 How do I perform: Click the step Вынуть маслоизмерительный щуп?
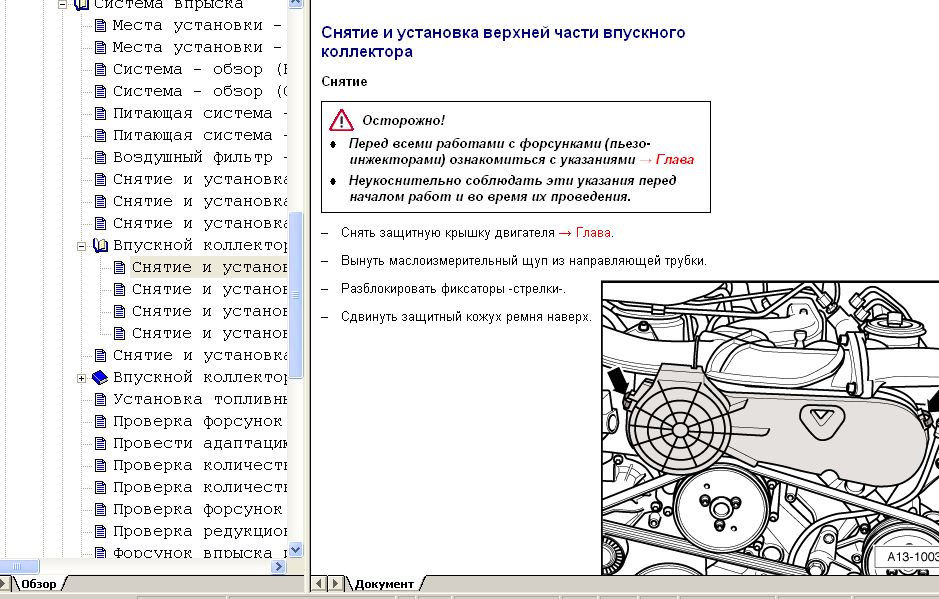coord(524,261)
